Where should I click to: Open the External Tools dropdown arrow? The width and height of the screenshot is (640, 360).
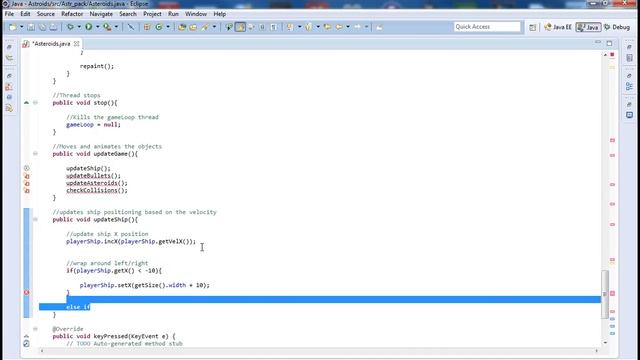(x=116, y=27)
